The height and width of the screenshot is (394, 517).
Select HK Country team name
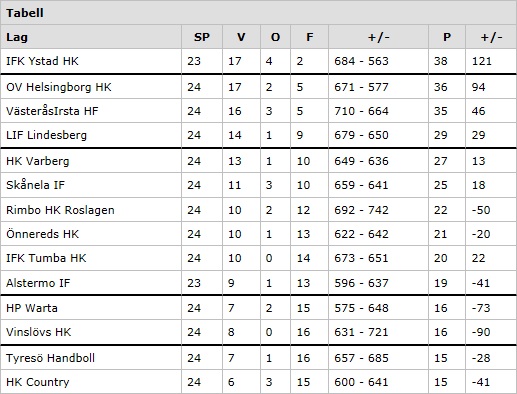tap(38, 382)
